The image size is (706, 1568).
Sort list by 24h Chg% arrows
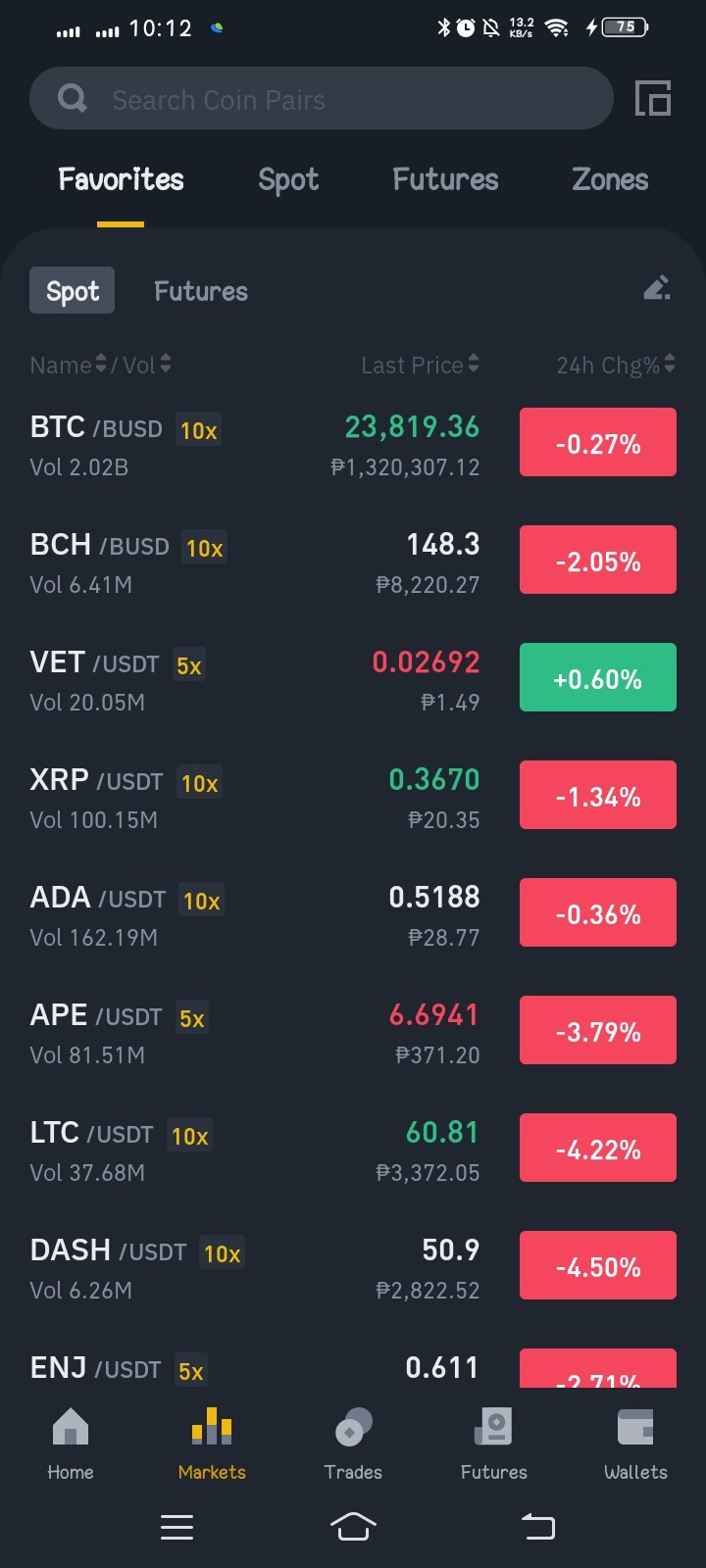(x=670, y=364)
